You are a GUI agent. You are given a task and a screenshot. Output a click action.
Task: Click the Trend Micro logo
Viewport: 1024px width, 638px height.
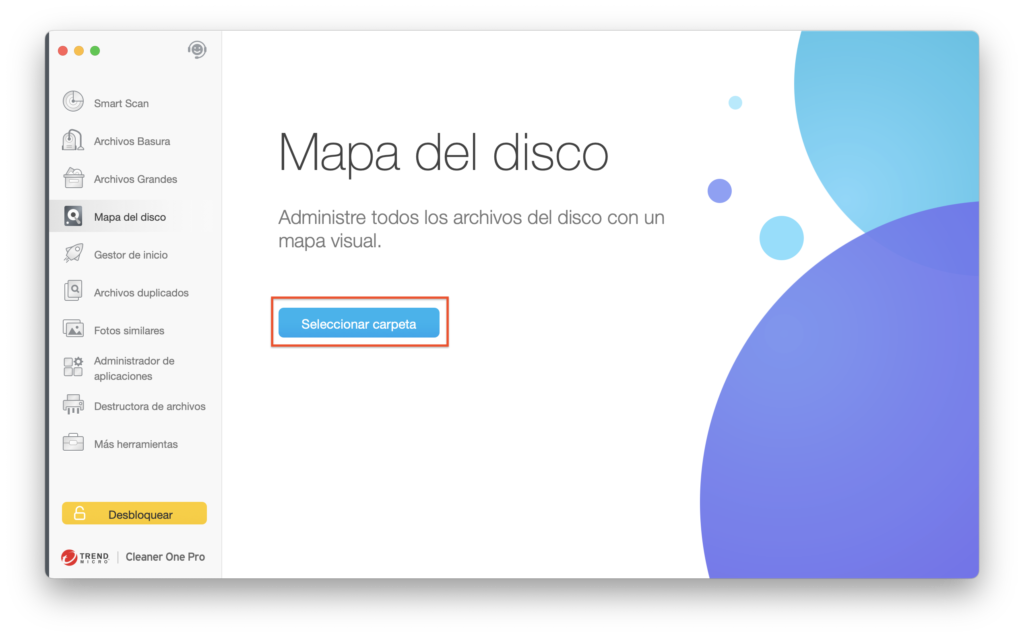(x=85, y=557)
